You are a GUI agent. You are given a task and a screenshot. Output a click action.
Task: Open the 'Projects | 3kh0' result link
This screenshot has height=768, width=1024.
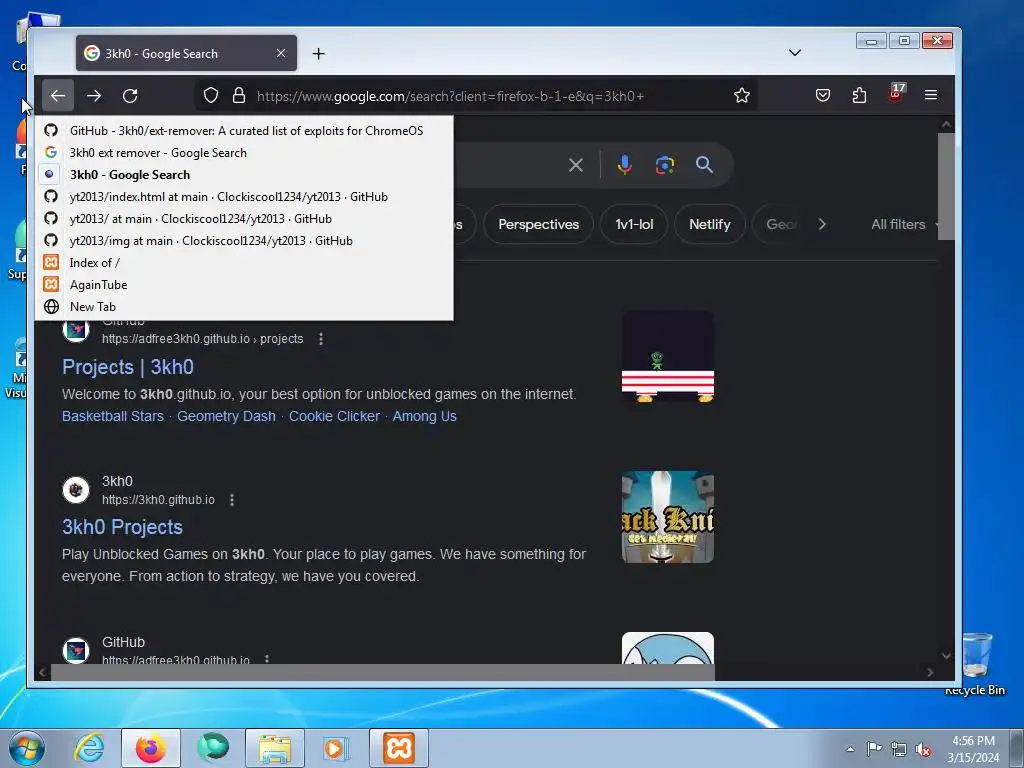128,367
